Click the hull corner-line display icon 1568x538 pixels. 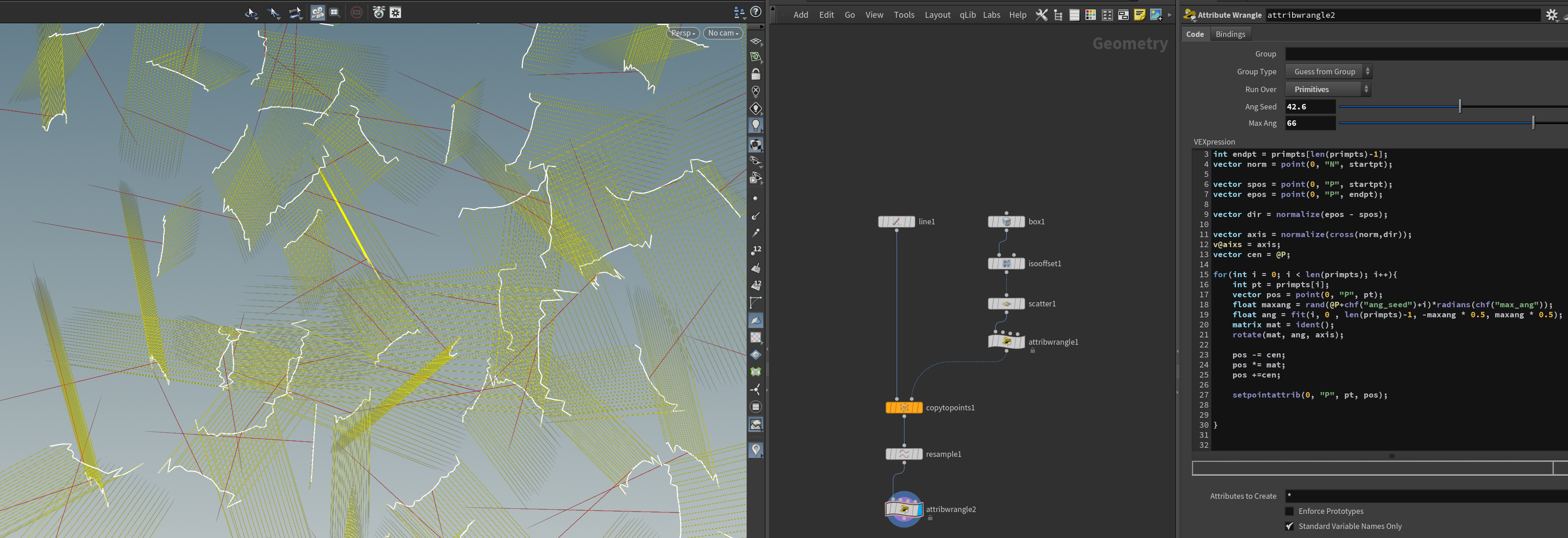point(755,303)
